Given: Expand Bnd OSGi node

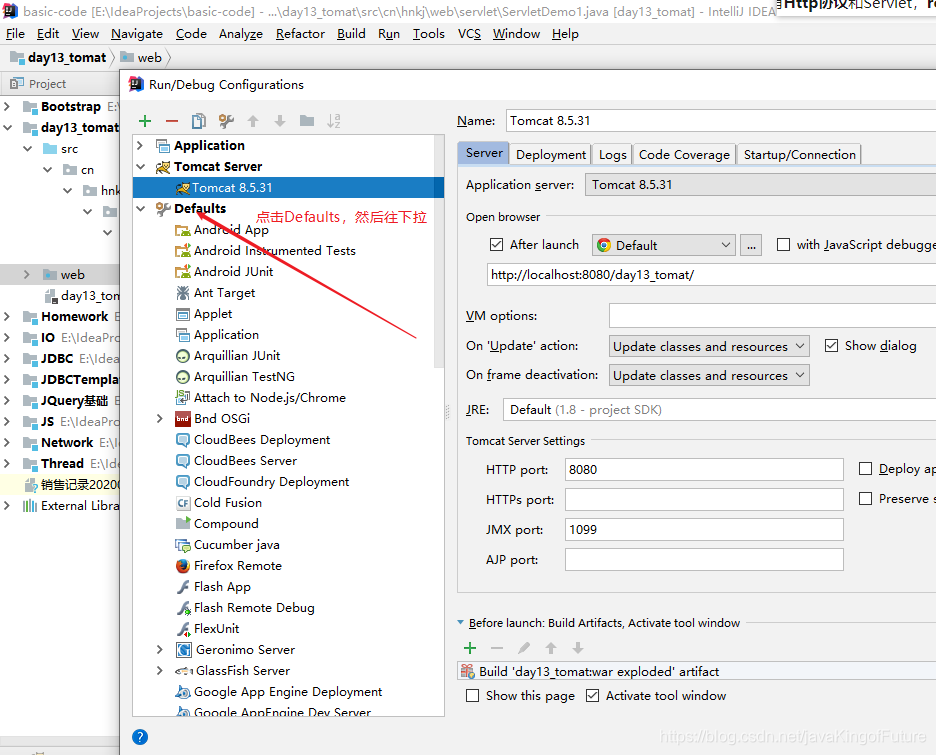Looking at the screenshot, I should [x=159, y=418].
